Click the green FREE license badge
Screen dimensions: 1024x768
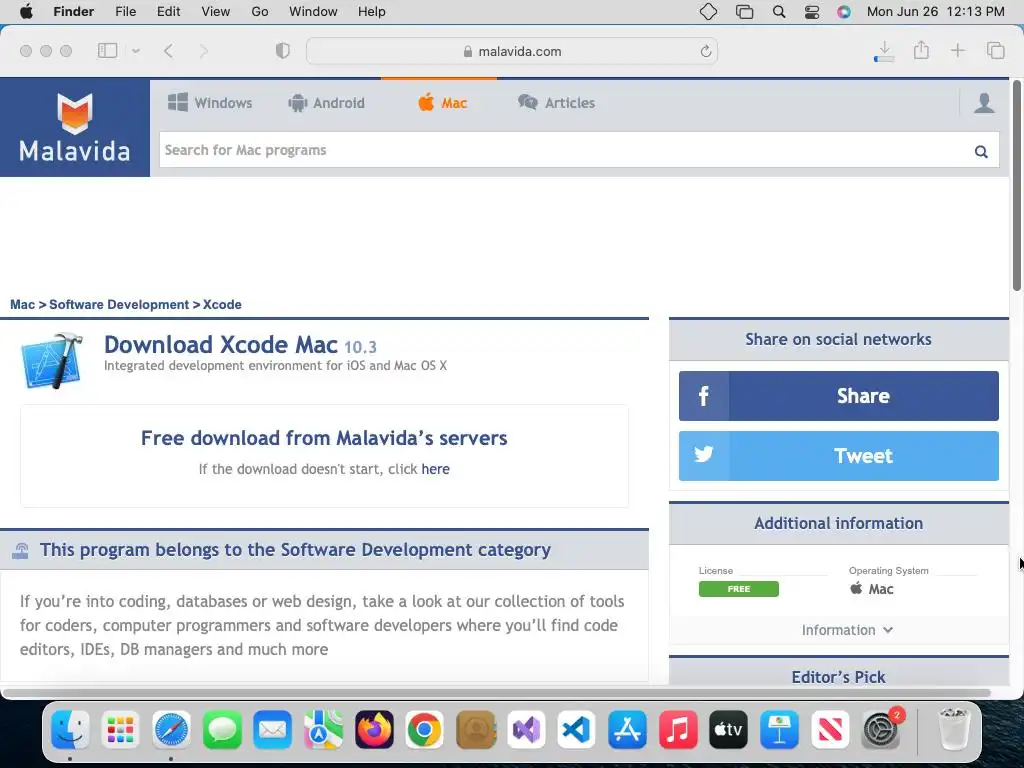[739, 589]
